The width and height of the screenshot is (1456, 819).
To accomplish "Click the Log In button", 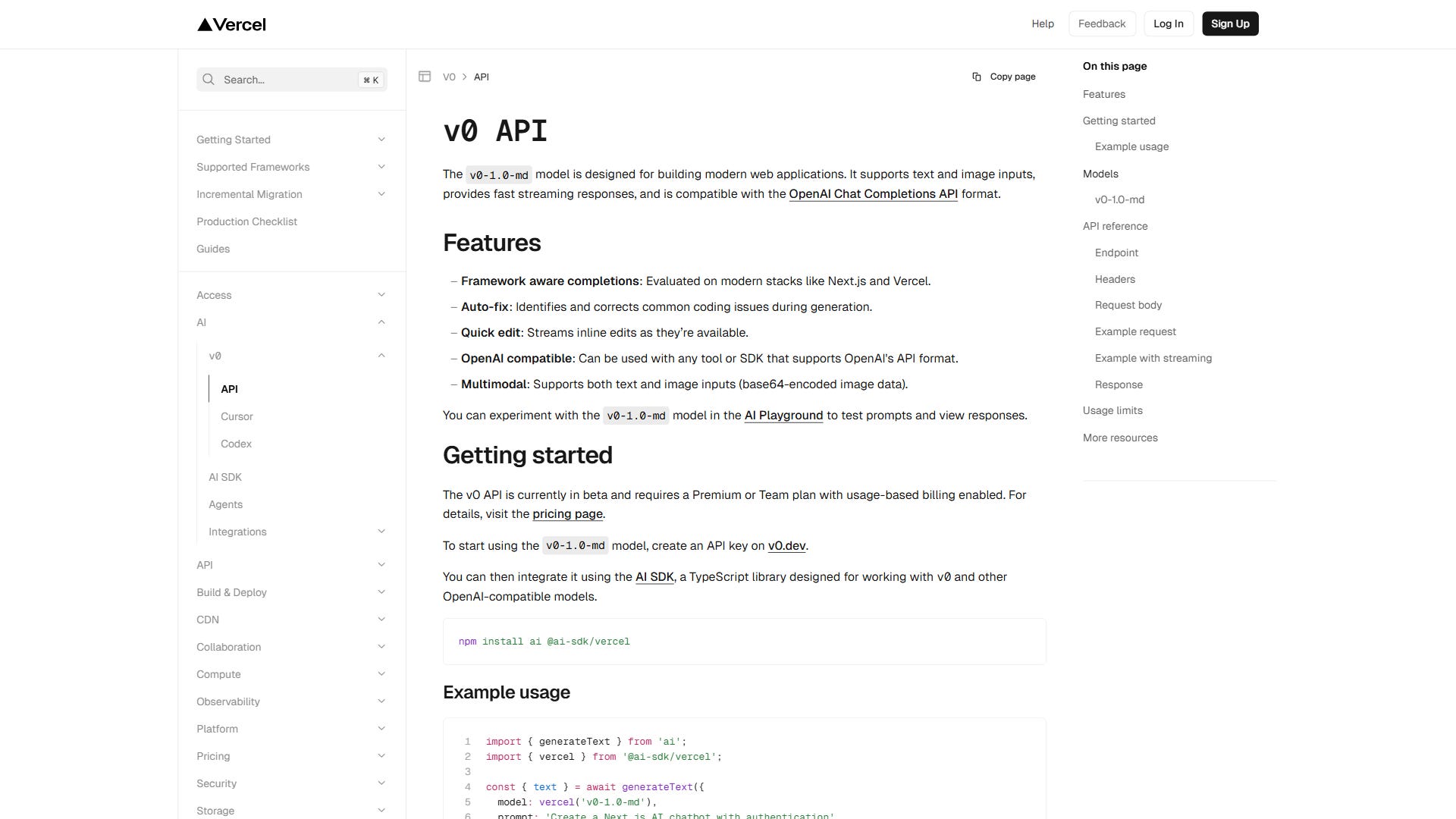I will pyautogui.click(x=1168, y=24).
